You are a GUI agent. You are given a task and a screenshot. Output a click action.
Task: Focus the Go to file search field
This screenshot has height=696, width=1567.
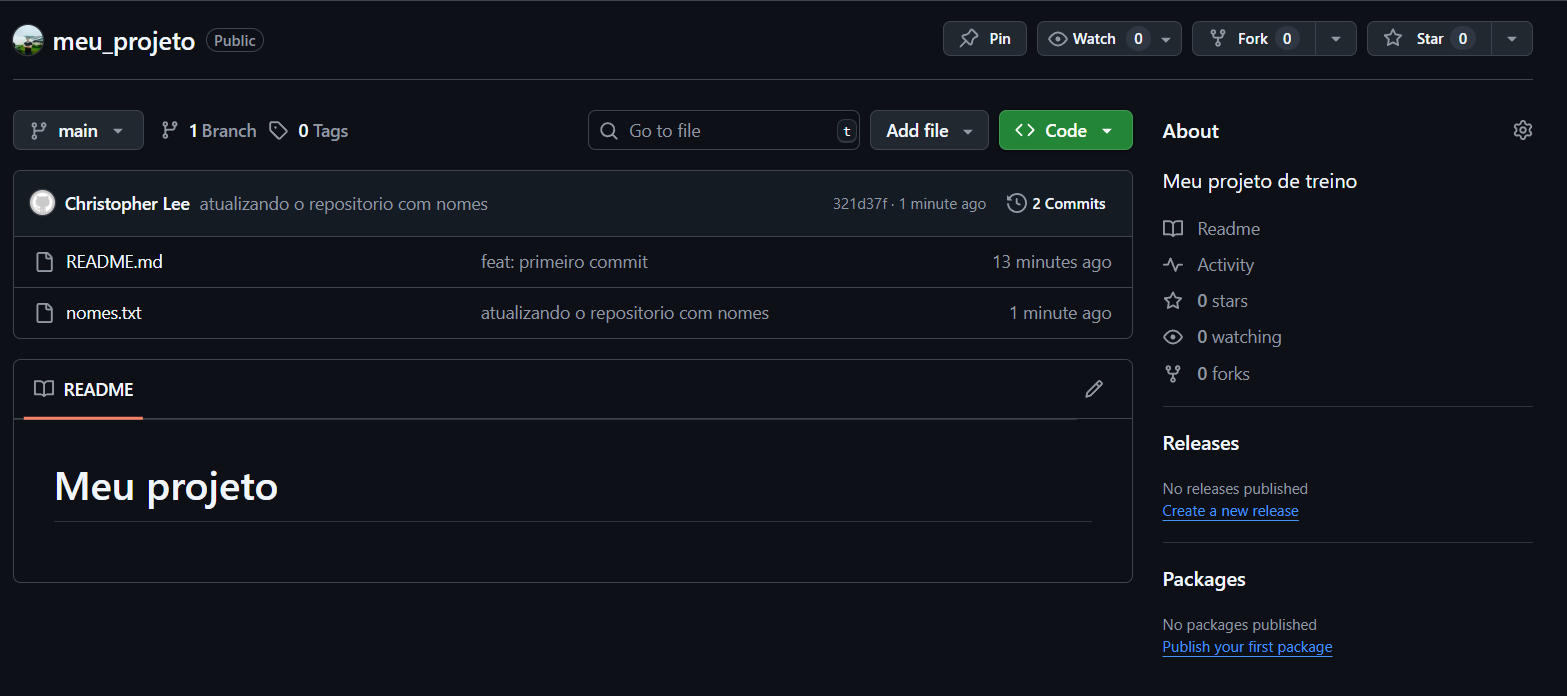[724, 130]
